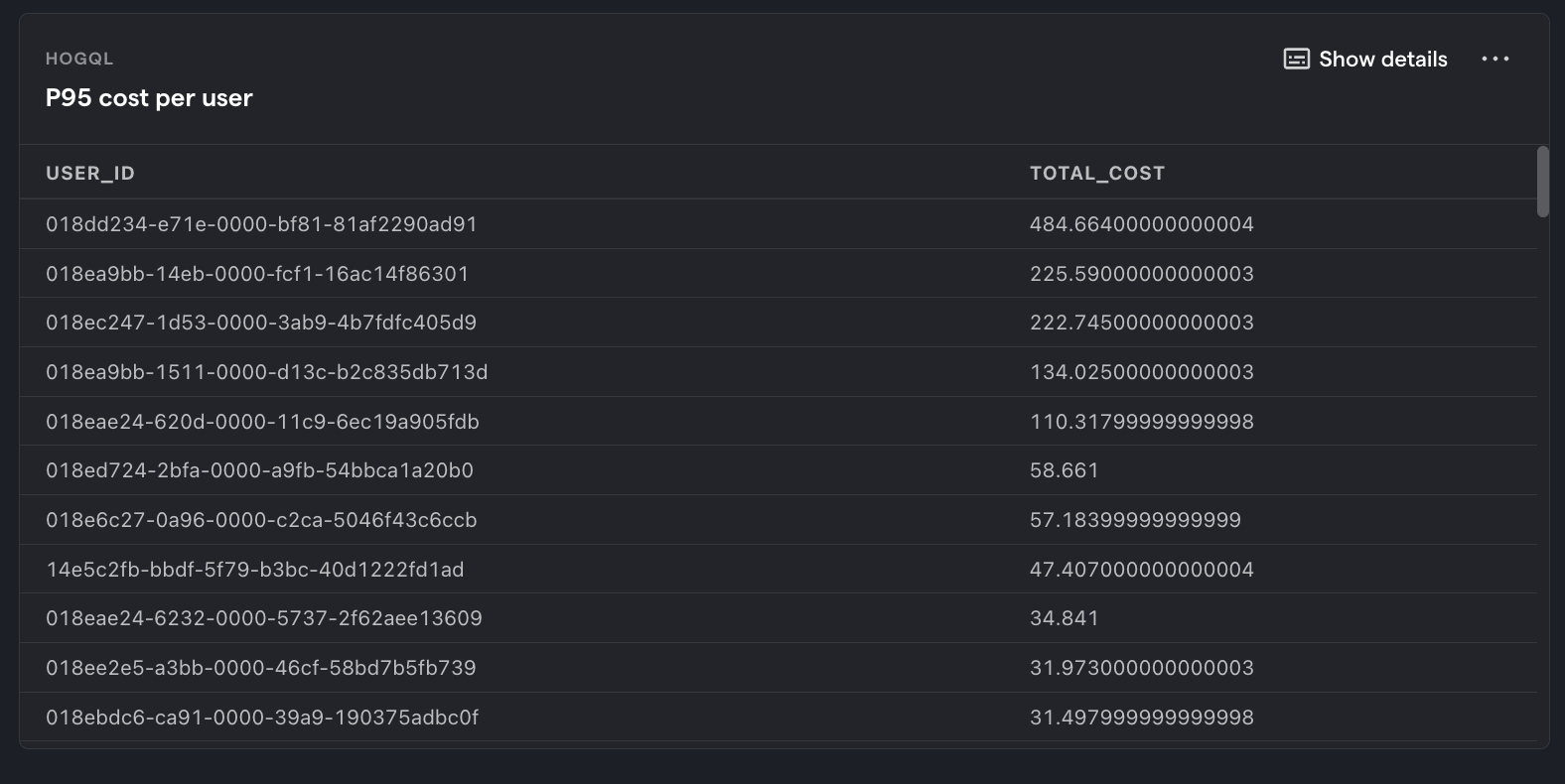Click total cost value 222.74500000000003
Viewport: 1565px width, 784px height.
click(1142, 323)
